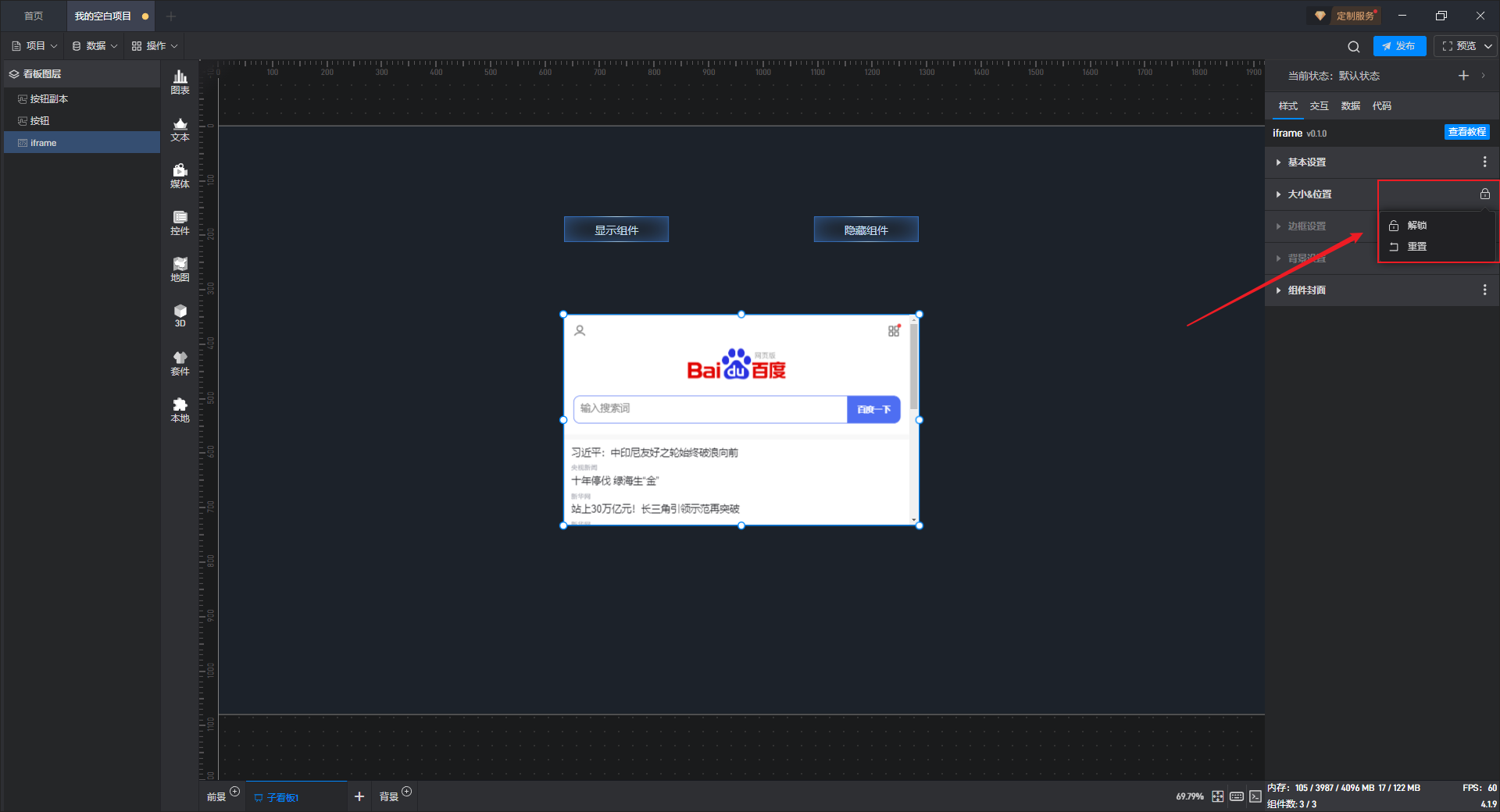
Task: Open the 控件 (controls) component category
Action: coord(180,223)
